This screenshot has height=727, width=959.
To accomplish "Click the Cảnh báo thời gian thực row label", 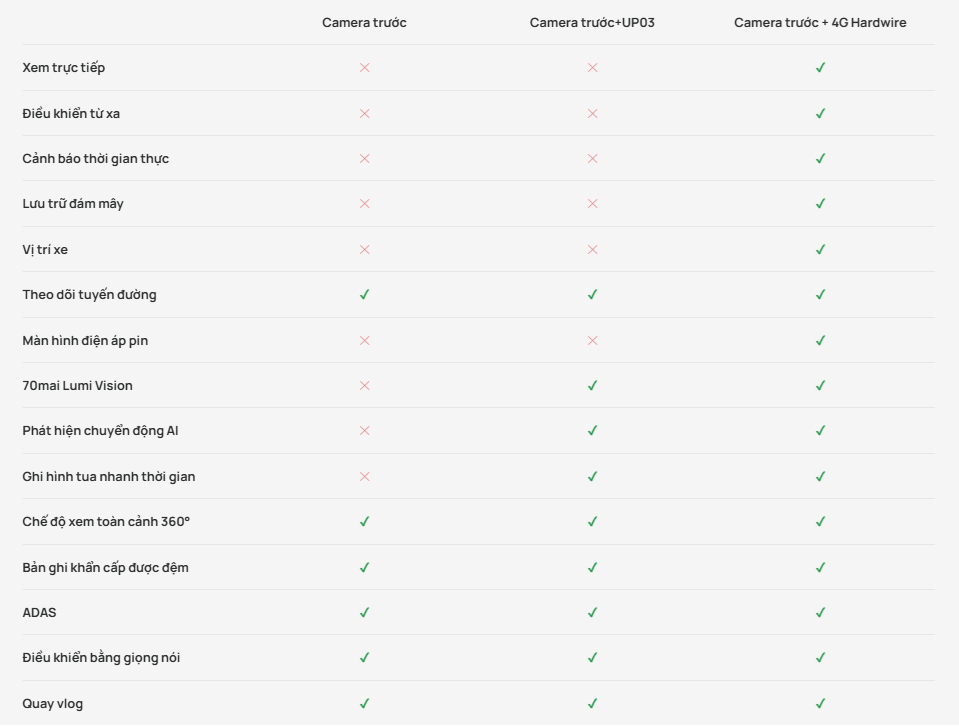I will pyautogui.click(x=96, y=159).
